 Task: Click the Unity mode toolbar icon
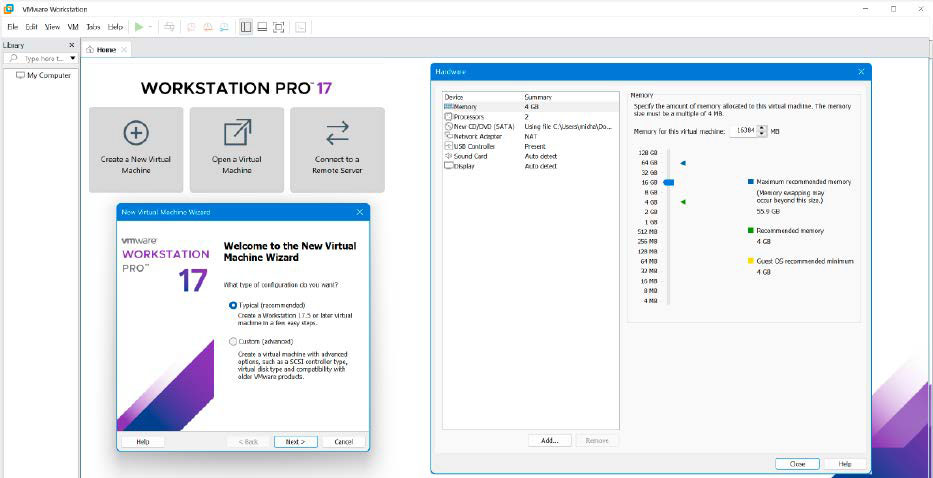tap(300, 27)
